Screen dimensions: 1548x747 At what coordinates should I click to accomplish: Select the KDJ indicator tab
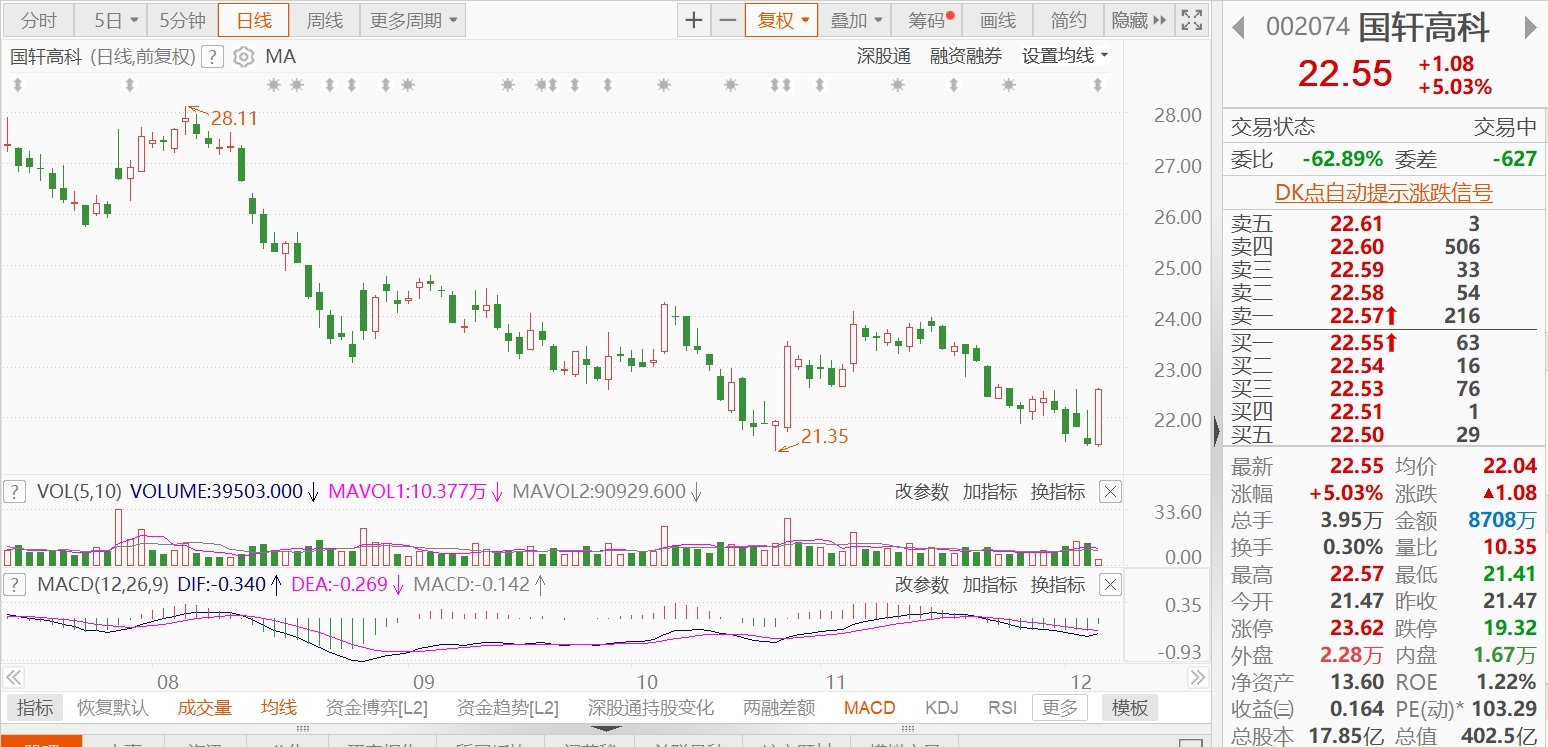pyautogui.click(x=941, y=708)
